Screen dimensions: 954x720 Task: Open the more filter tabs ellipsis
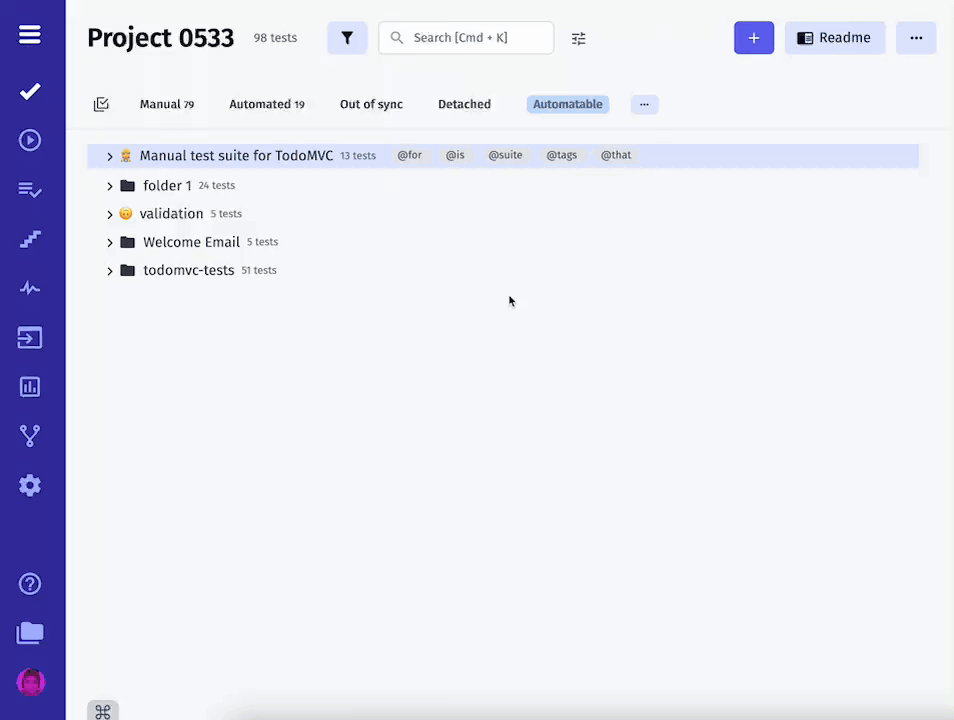coord(644,104)
